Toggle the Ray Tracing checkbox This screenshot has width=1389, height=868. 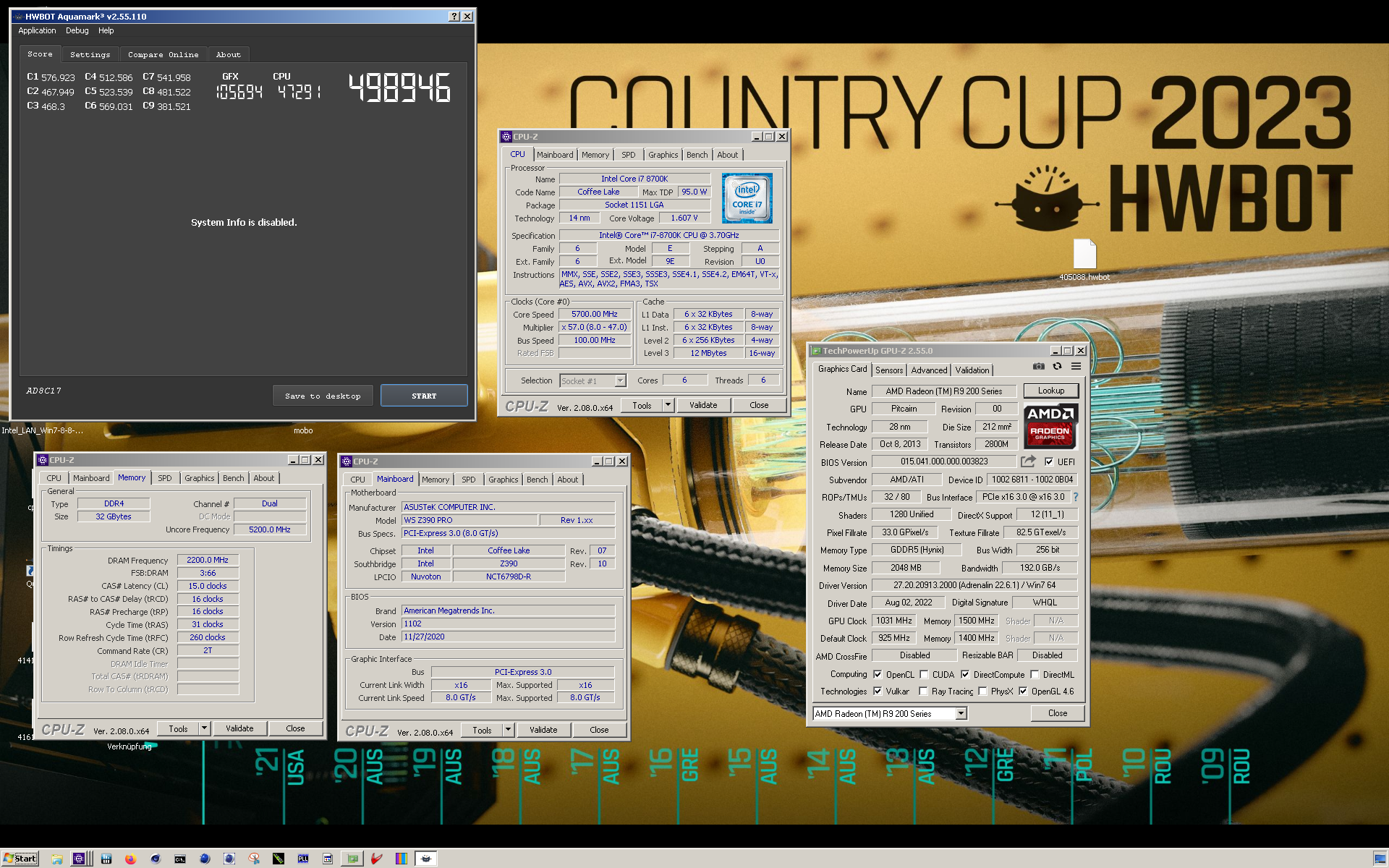923,691
